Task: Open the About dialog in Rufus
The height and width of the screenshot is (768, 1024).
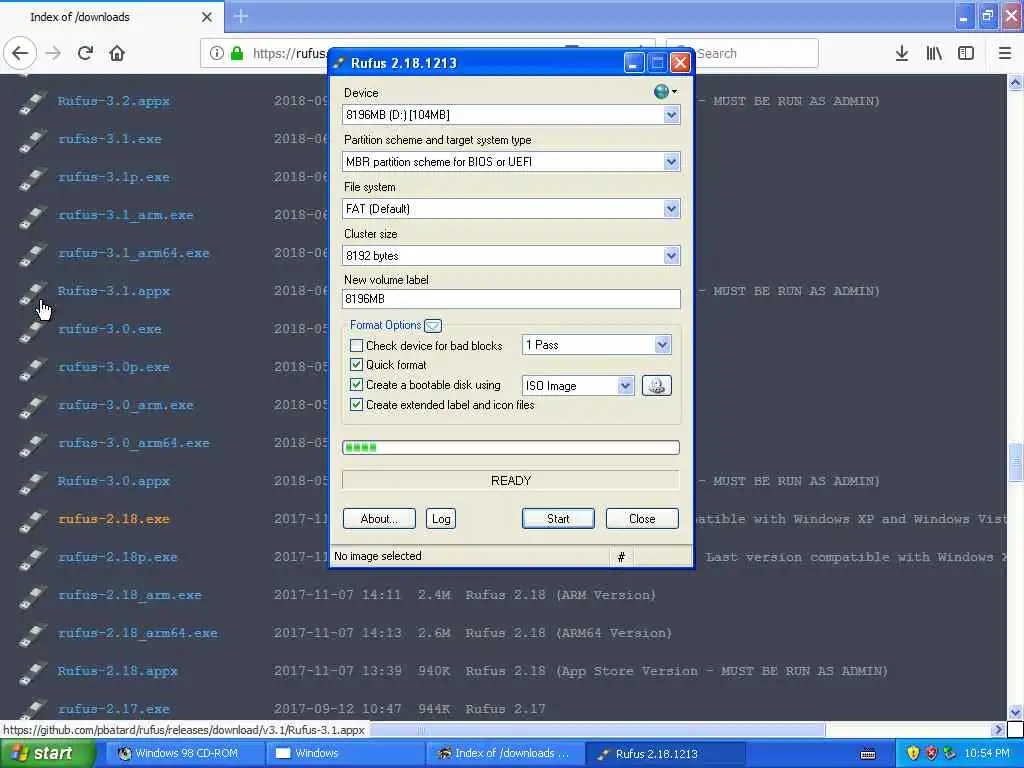Action: click(x=379, y=519)
